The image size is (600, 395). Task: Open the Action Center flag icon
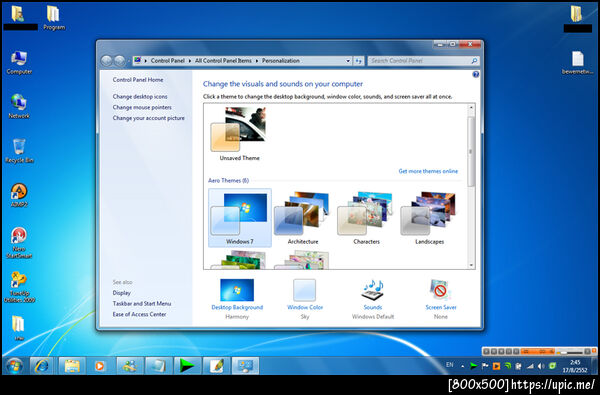pyautogui.click(x=485, y=366)
